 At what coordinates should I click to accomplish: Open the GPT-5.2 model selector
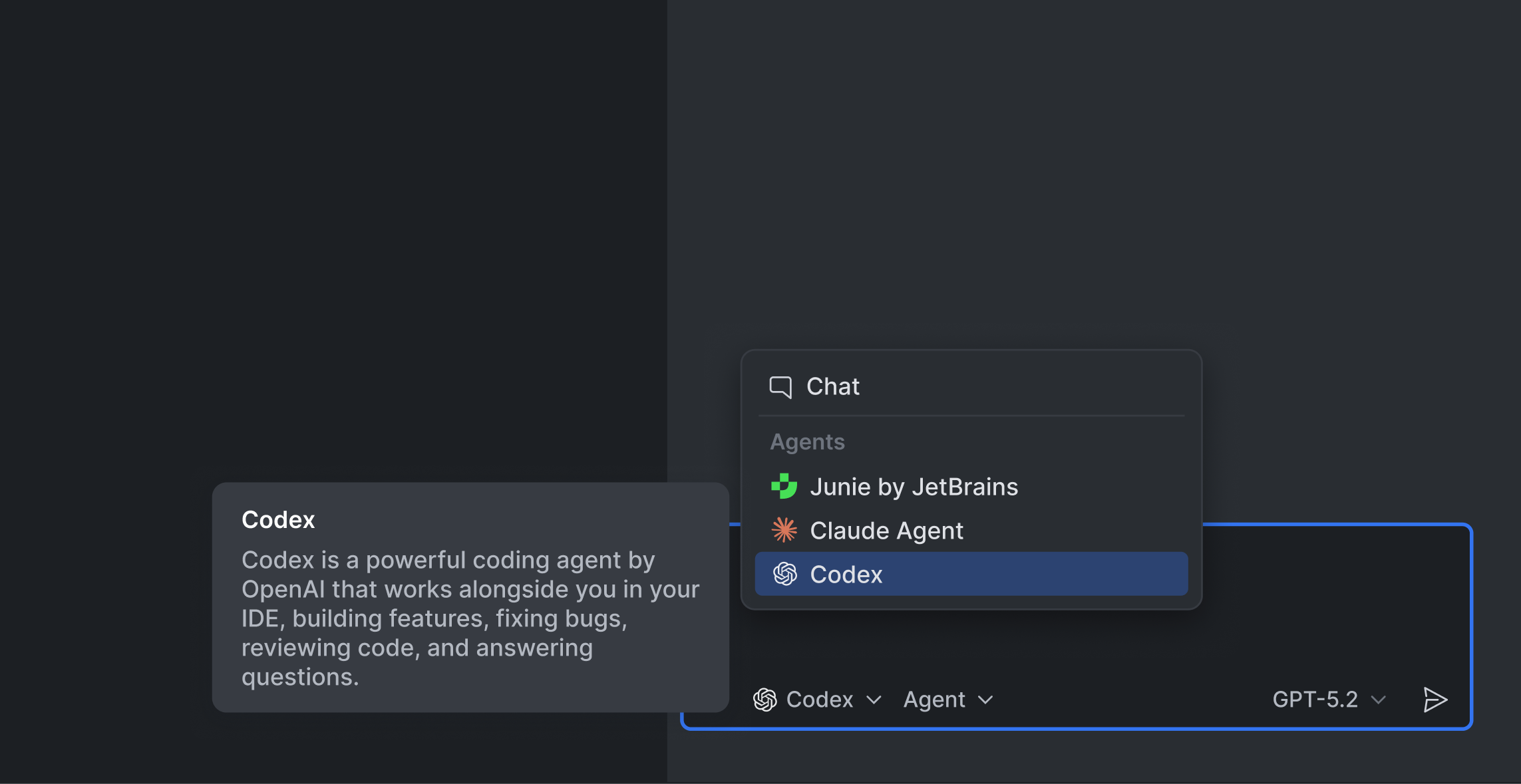coord(1377,700)
